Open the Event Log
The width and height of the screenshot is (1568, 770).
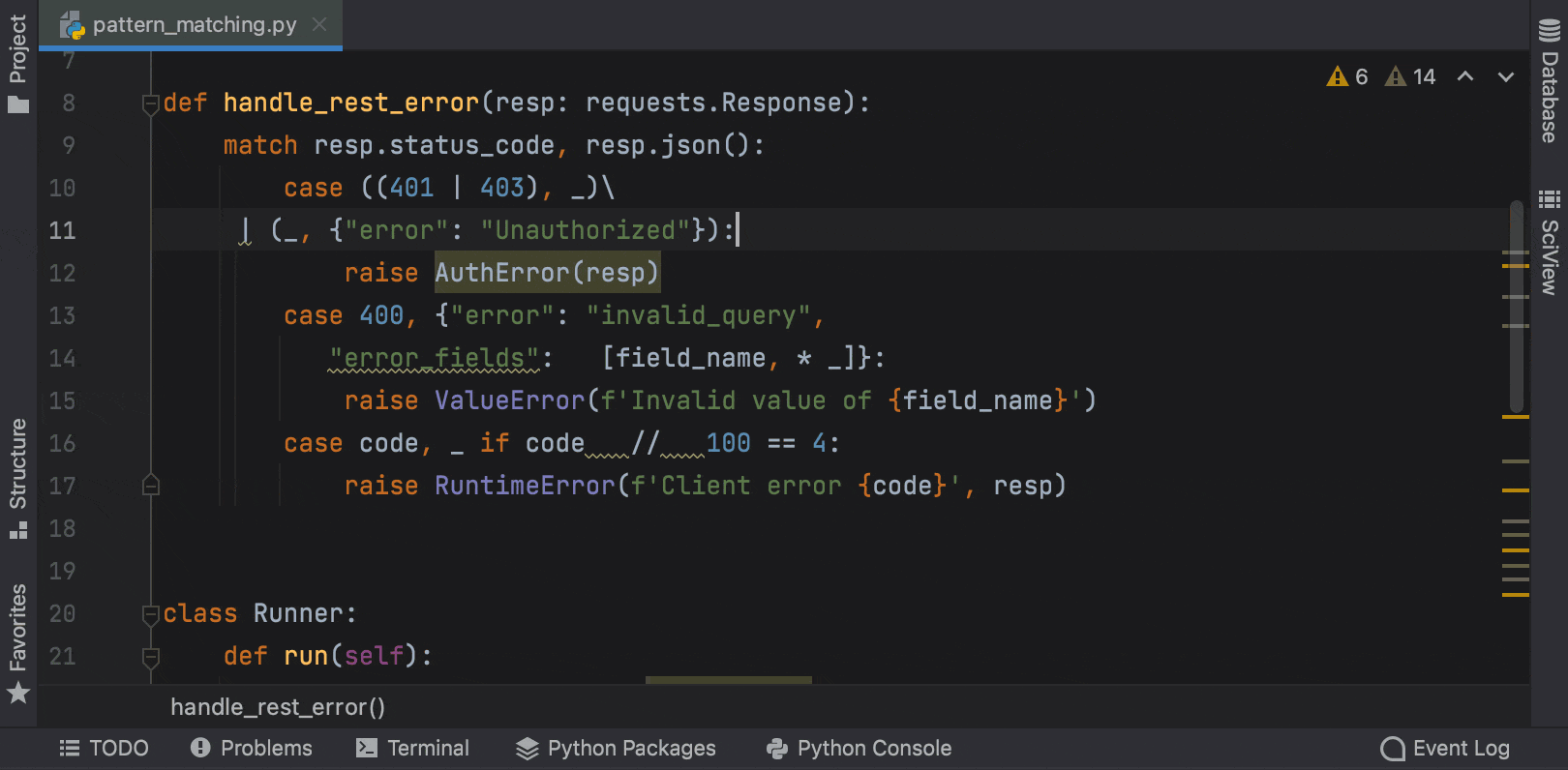1445,748
